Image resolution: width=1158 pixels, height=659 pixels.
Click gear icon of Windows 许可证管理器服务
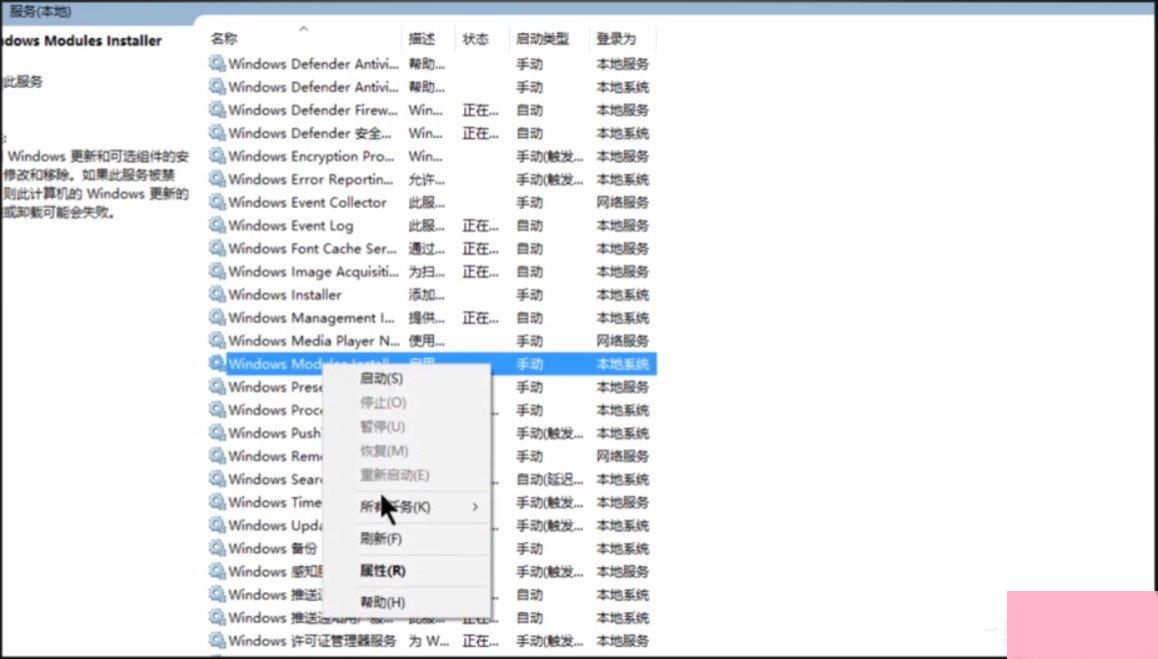pos(217,641)
